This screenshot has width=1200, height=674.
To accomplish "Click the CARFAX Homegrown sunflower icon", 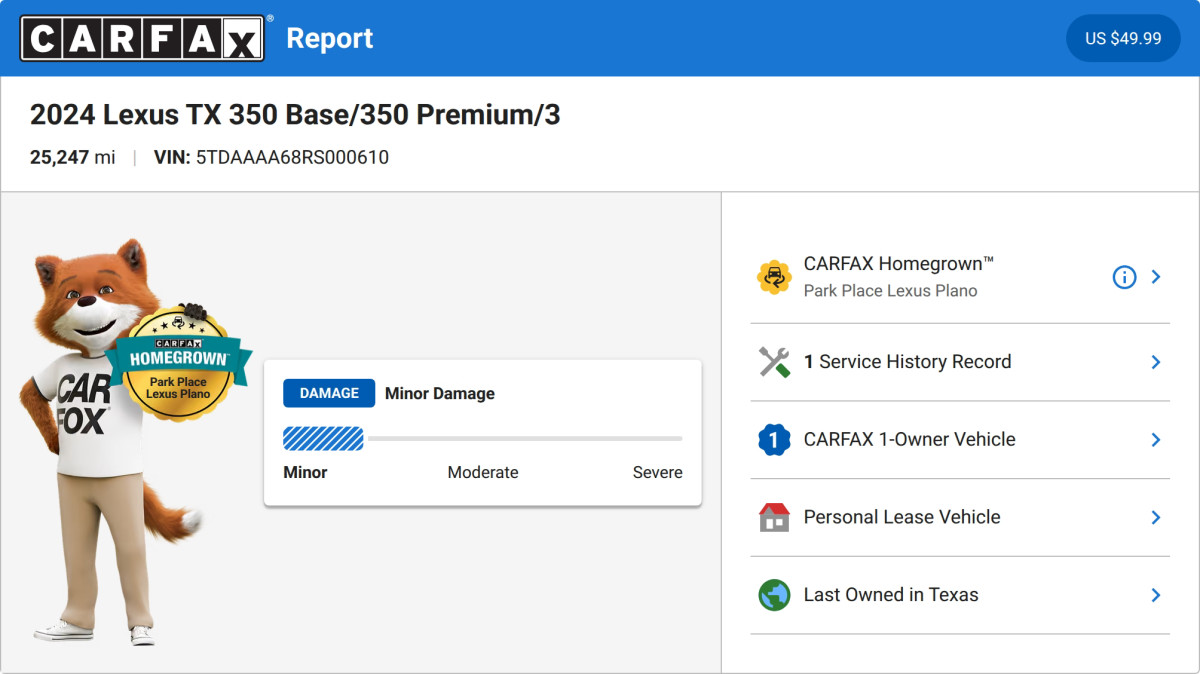I will click(774, 277).
